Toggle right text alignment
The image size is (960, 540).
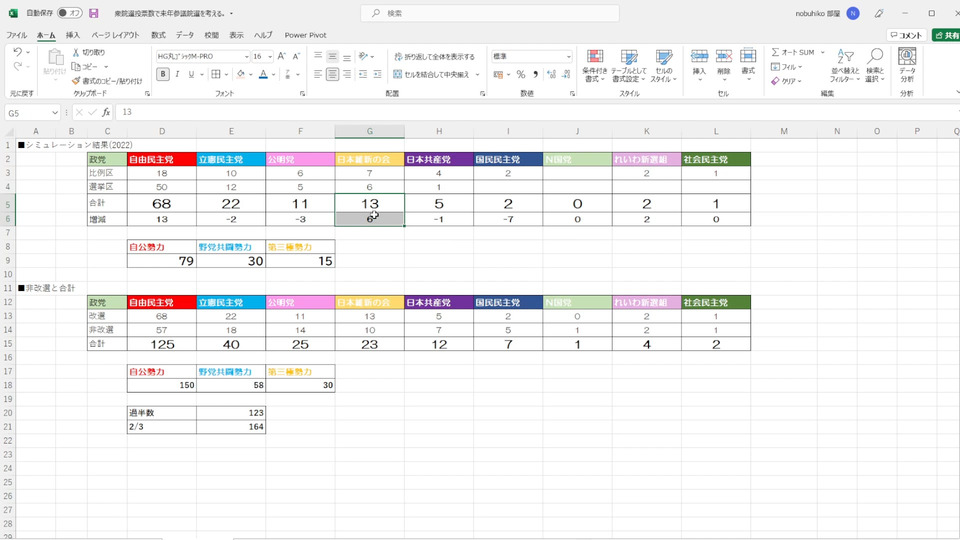pos(347,74)
